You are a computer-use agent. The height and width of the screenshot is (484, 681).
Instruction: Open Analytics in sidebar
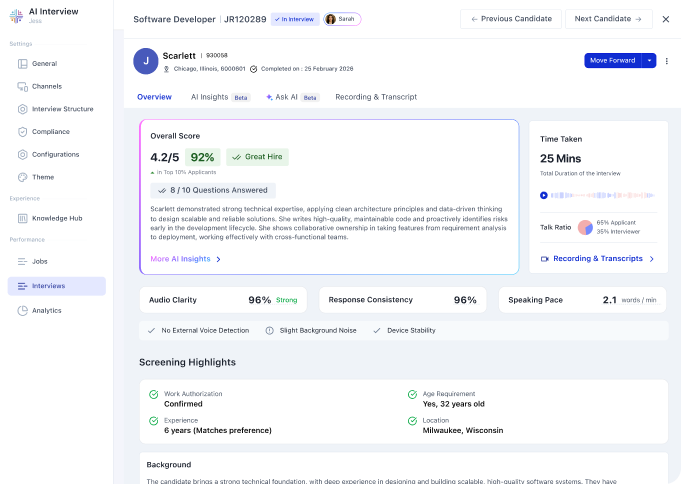tap(47, 310)
